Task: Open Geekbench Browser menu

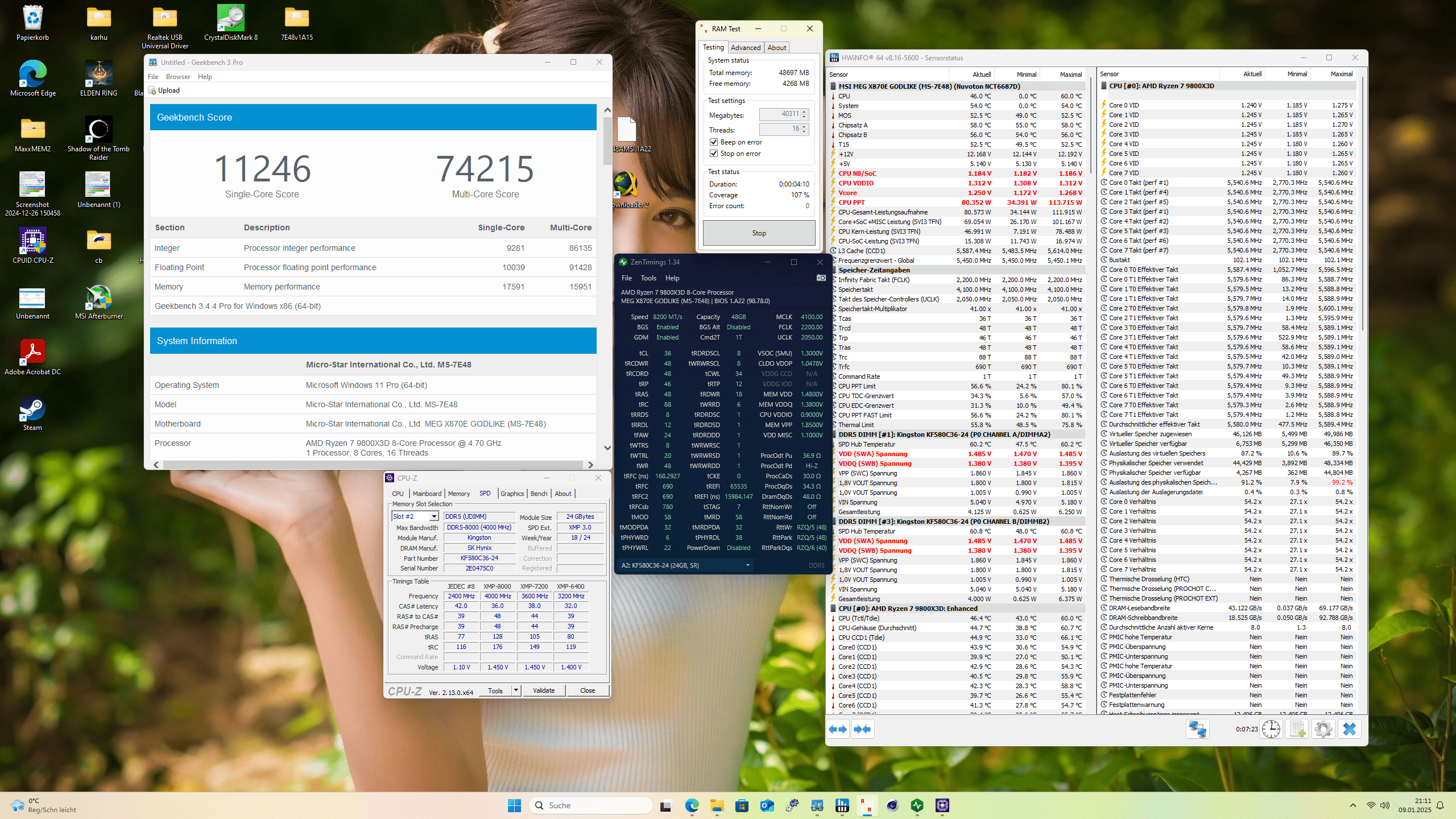Action: [x=178, y=77]
